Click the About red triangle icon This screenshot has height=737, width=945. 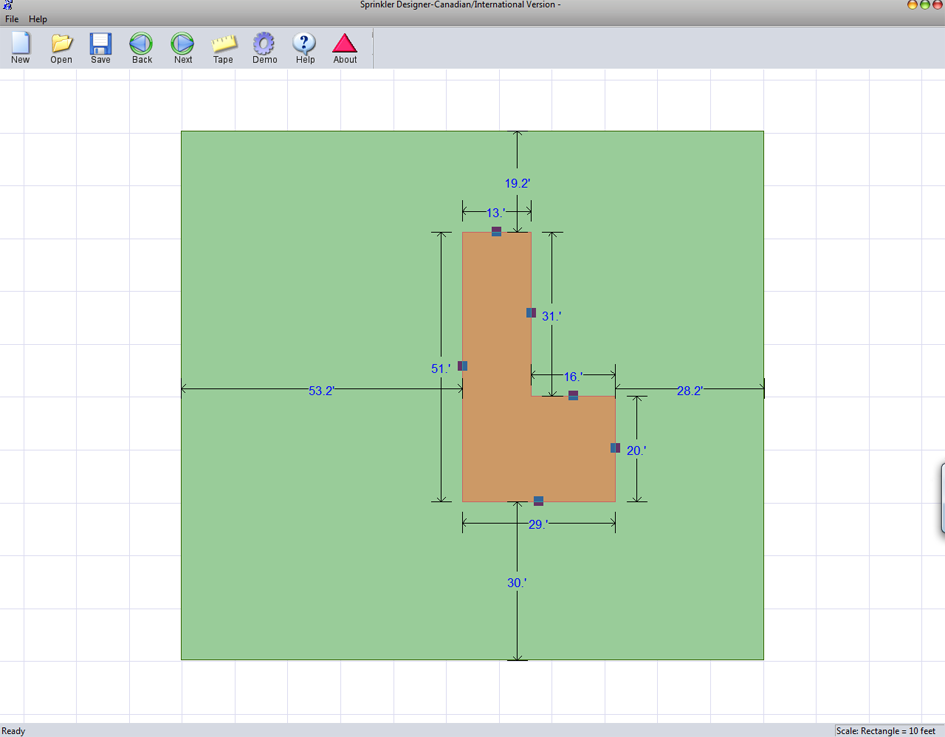345,48
